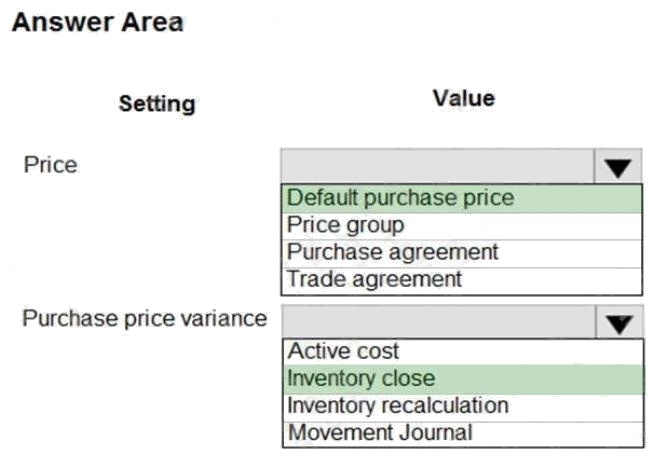Open the Price dropdown arrow

[618, 167]
